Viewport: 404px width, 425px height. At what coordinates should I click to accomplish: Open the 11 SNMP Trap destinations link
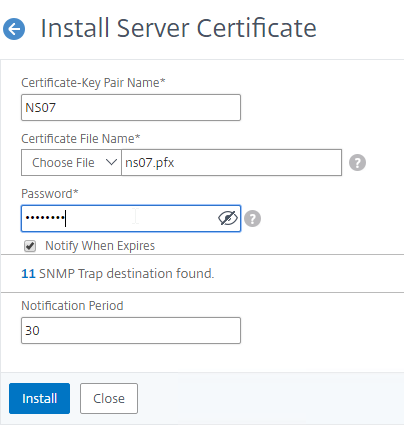[x=28, y=274]
